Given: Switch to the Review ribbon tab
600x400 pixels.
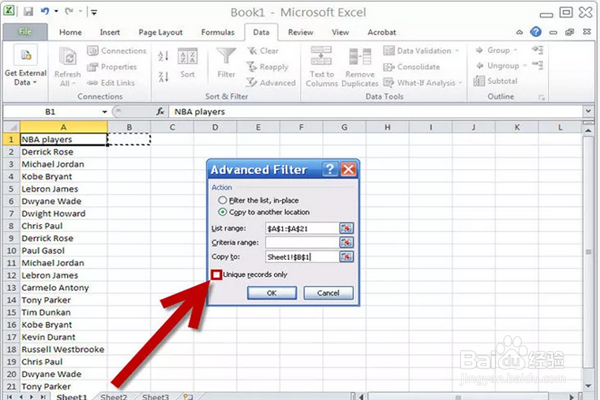Looking at the screenshot, I should coord(300,33).
